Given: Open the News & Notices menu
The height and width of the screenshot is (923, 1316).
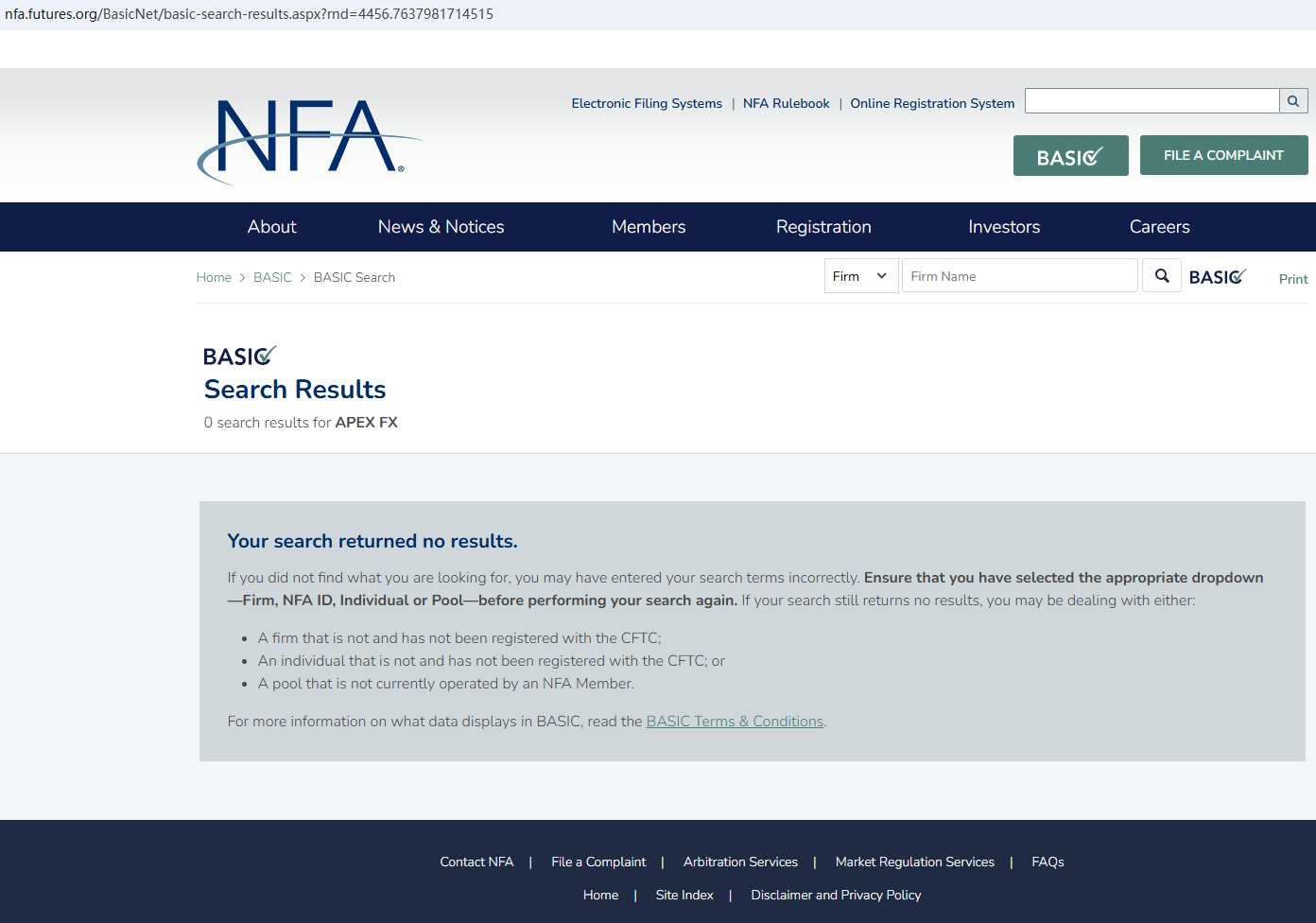Looking at the screenshot, I should tap(442, 227).
